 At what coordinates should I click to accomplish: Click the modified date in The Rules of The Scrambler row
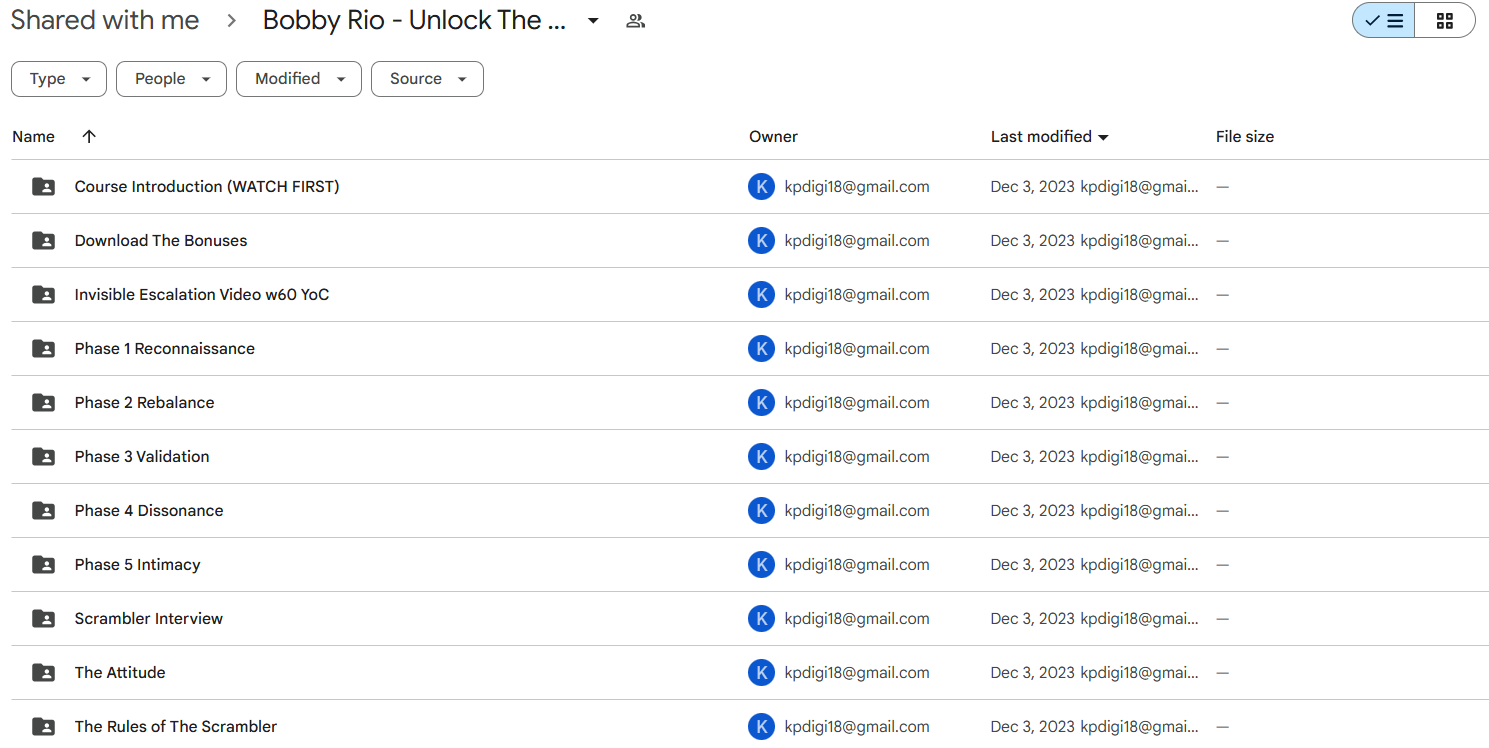point(1033,727)
